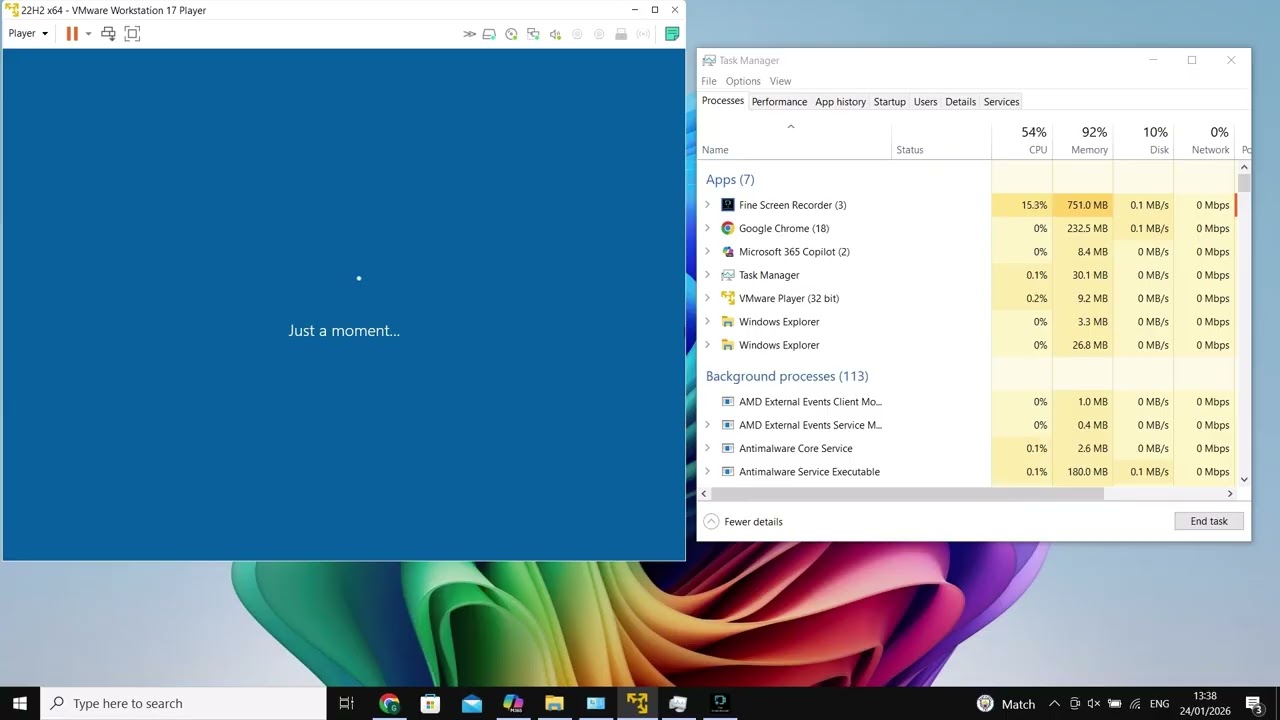This screenshot has height=720, width=1280.
Task: Click the vertical scrollbar down arrow in Task Manager
Action: [x=1244, y=479]
